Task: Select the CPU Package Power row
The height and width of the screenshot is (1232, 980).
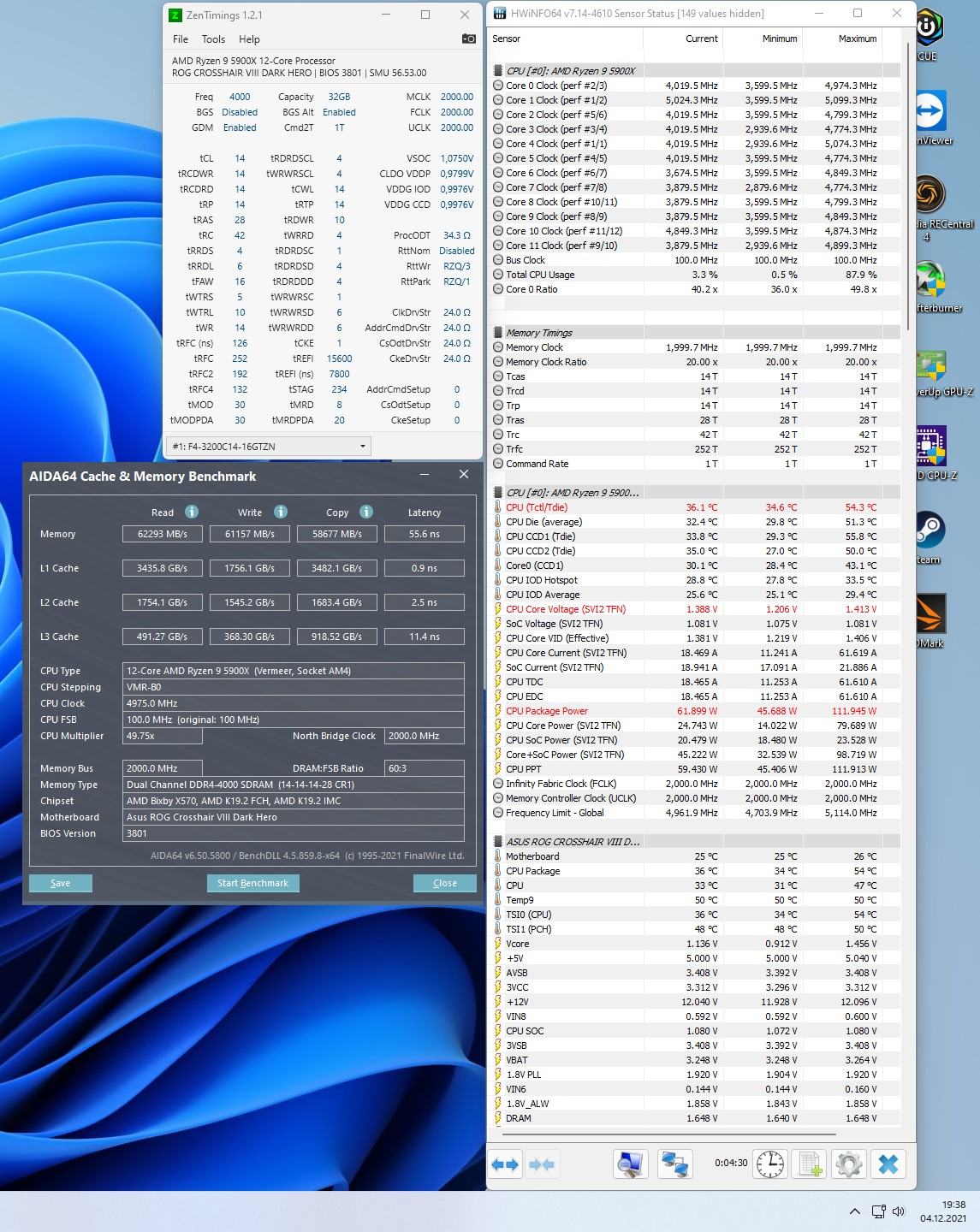Action: coord(696,711)
